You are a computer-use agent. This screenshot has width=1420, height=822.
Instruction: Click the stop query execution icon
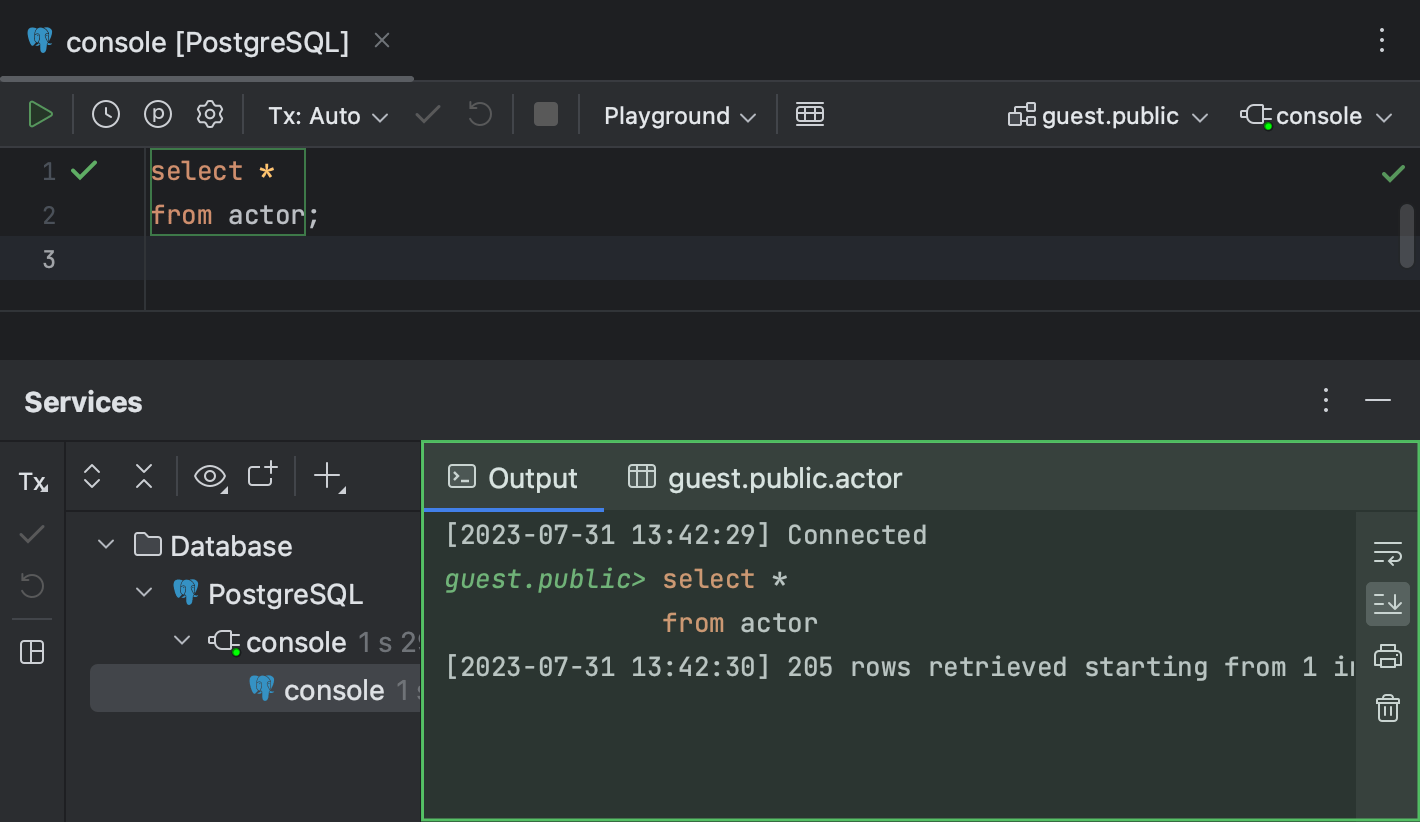point(545,114)
